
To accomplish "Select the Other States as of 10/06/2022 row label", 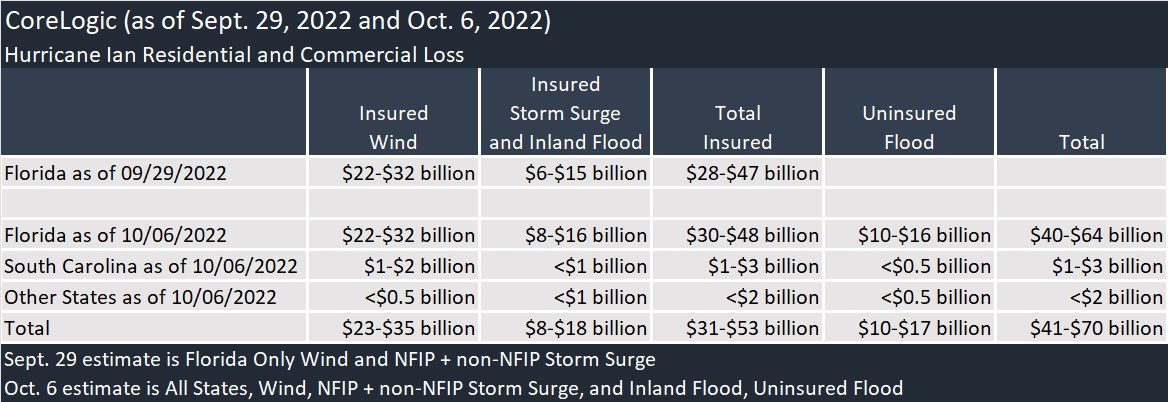I will tap(140, 297).
